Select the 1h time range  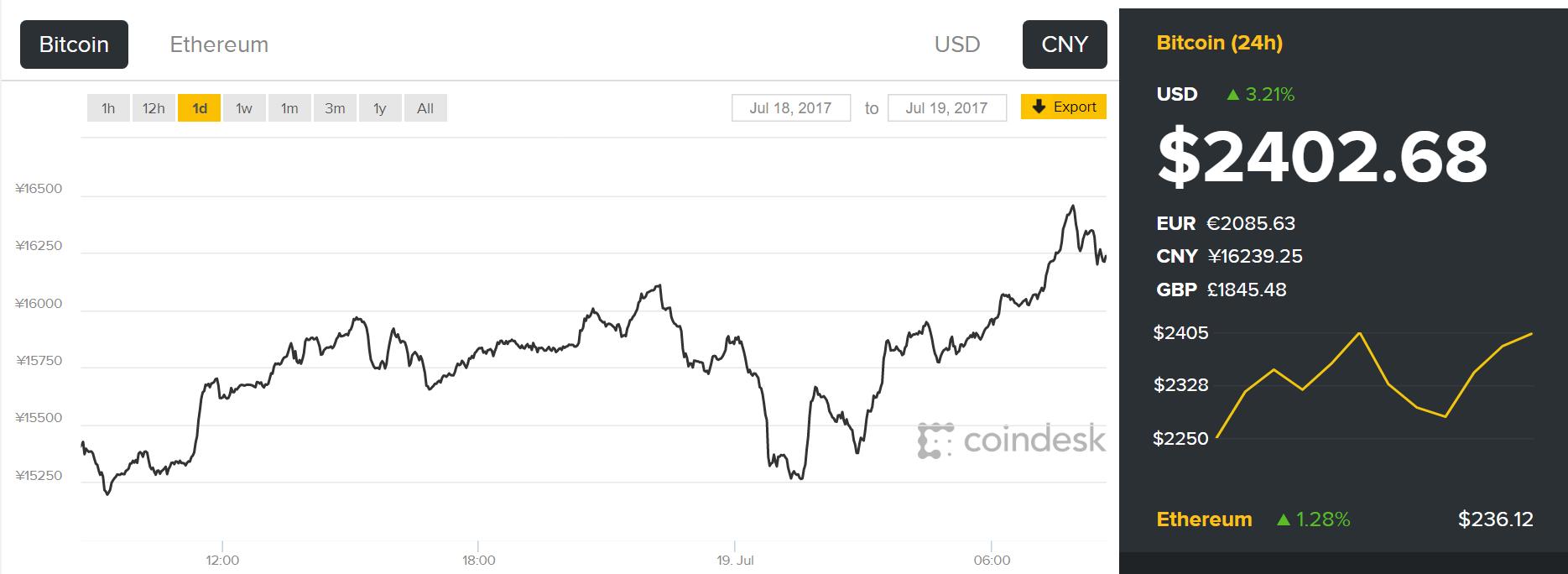pos(108,108)
